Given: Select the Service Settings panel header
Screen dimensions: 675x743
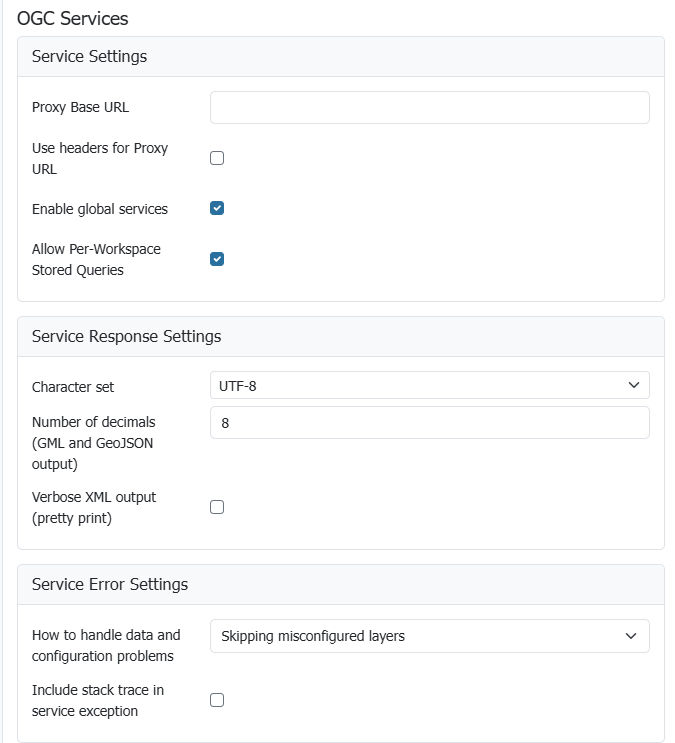Looking at the screenshot, I should 89,57.
